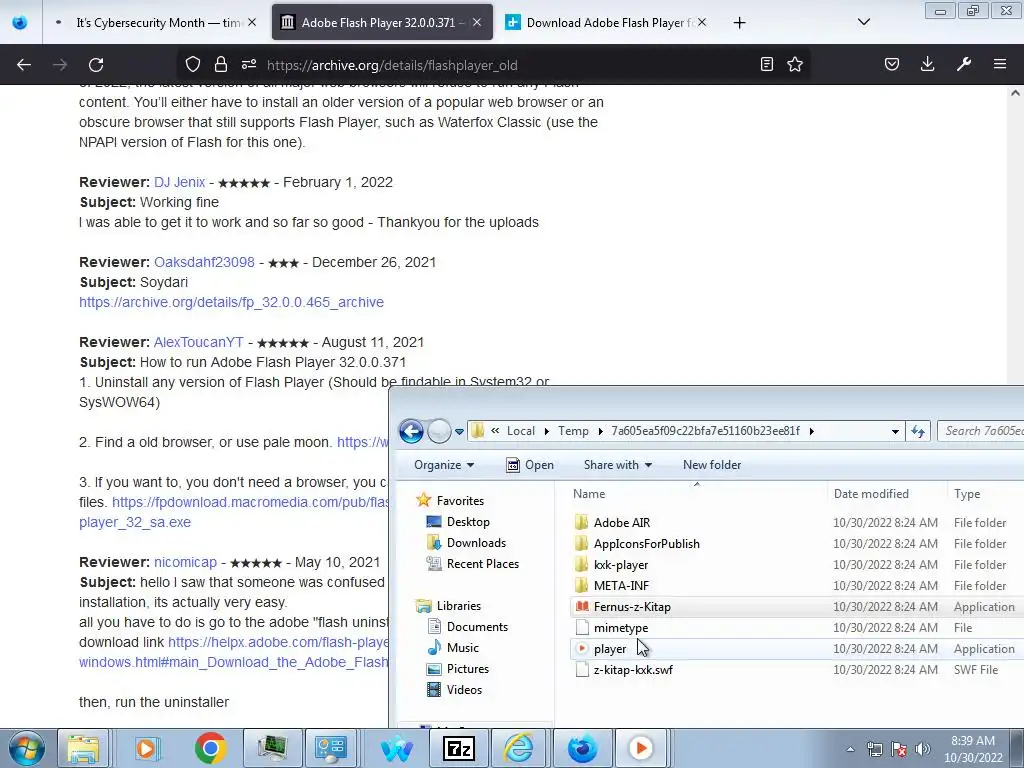Click the volume speaker tray icon
Viewport: 1024px width, 768px height.
point(922,749)
